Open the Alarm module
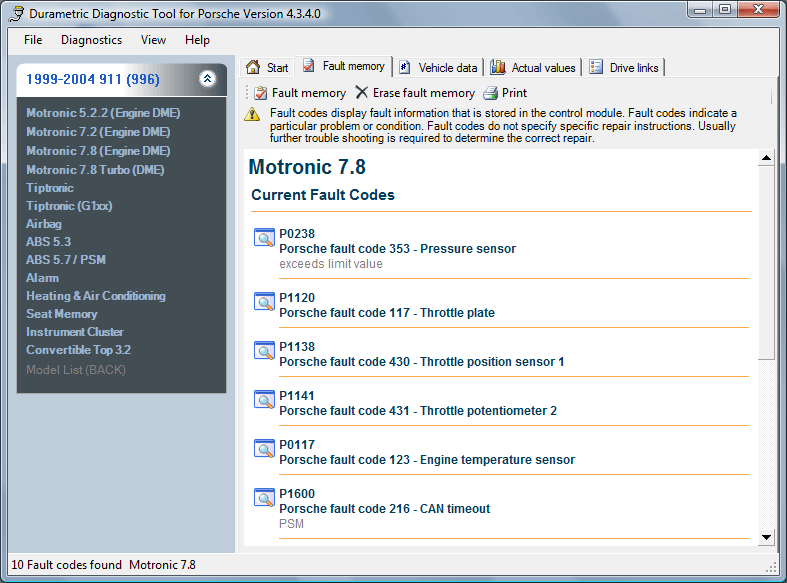Viewport: 787px width, 583px height. point(42,278)
